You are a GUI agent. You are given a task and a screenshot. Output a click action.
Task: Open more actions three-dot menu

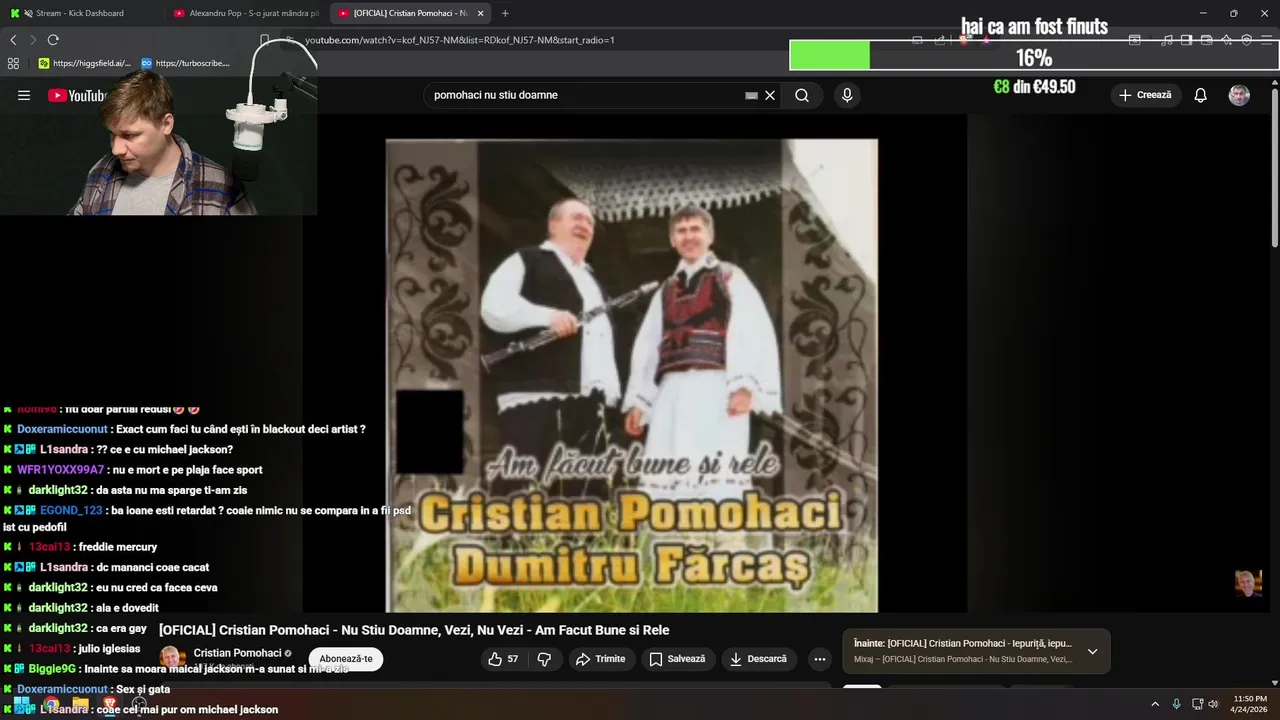[820, 659]
